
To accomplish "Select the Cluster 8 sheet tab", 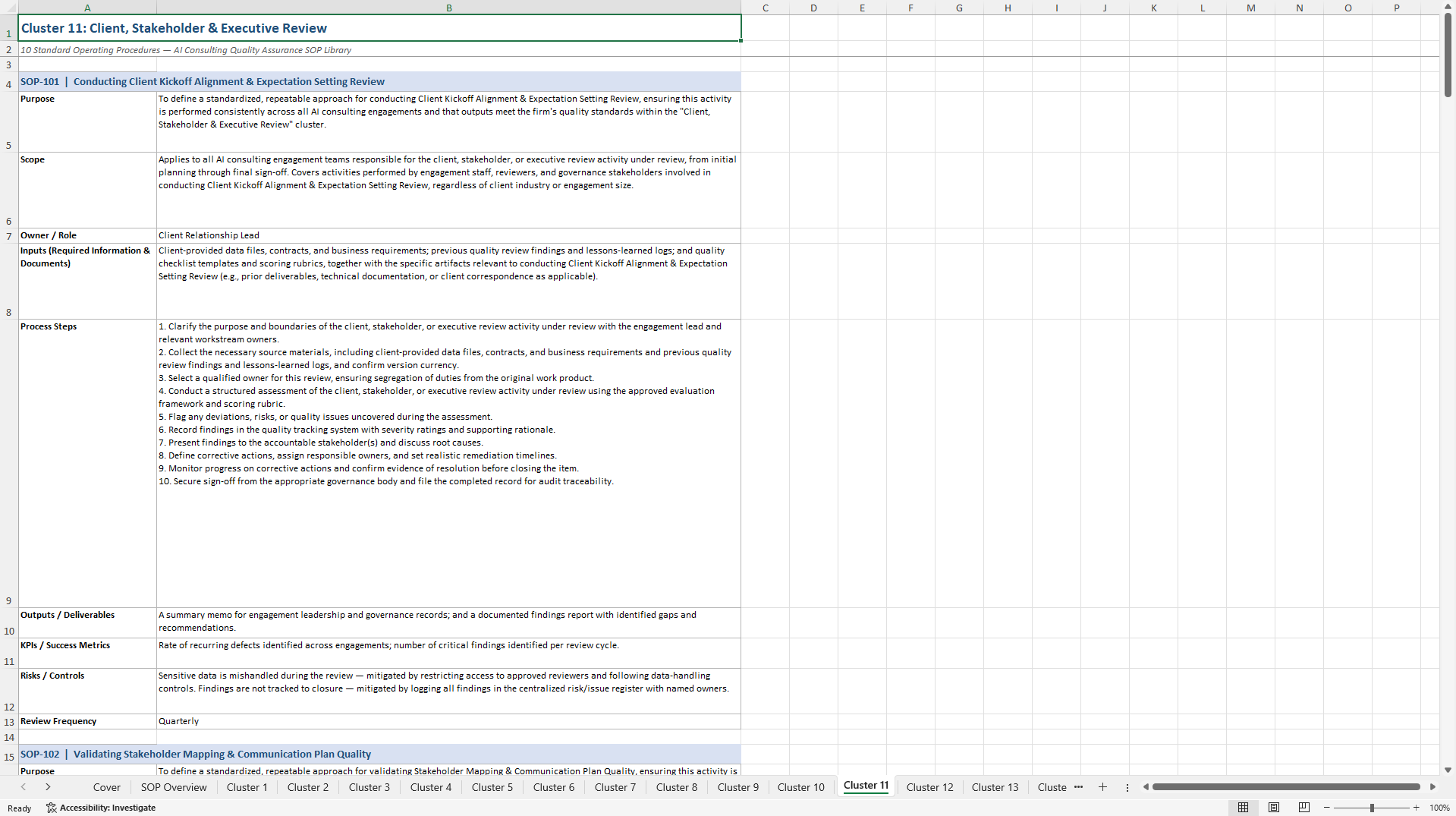I will 677,787.
